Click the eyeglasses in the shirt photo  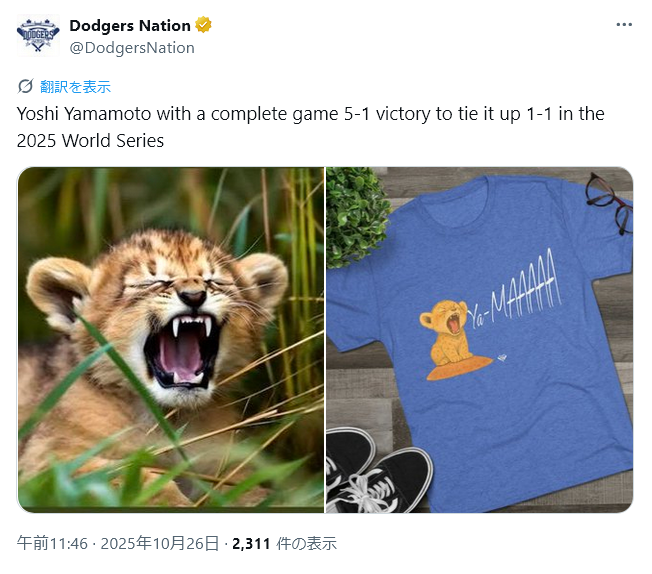(x=609, y=198)
